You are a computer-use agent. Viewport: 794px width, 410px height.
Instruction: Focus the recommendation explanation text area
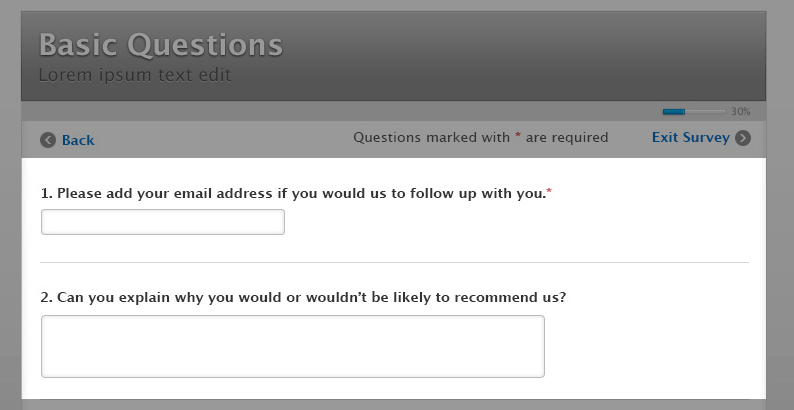(293, 346)
